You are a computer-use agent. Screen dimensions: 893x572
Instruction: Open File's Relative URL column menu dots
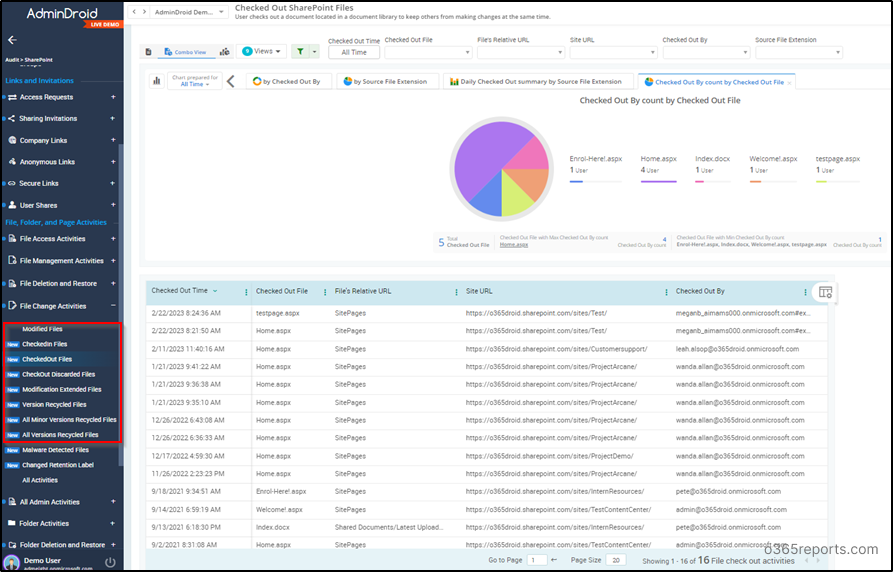pyautogui.click(x=456, y=292)
